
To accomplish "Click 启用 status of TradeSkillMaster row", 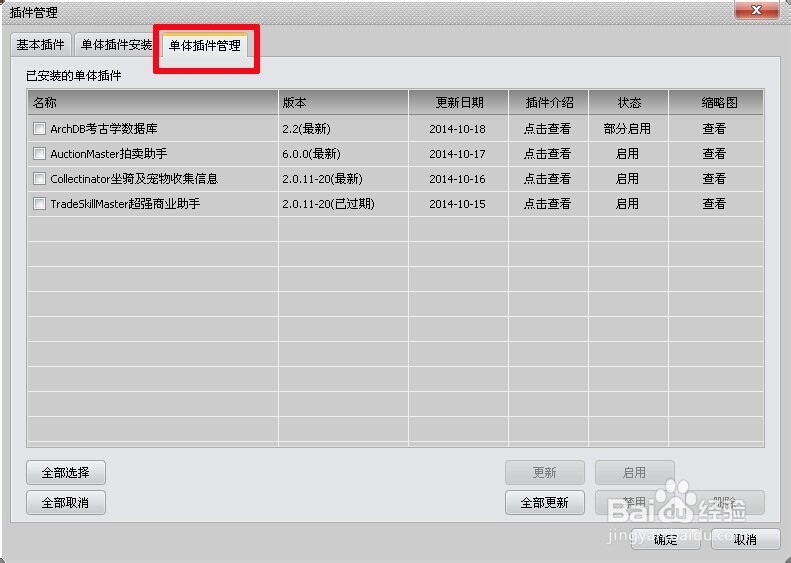I will pos(627,204).
